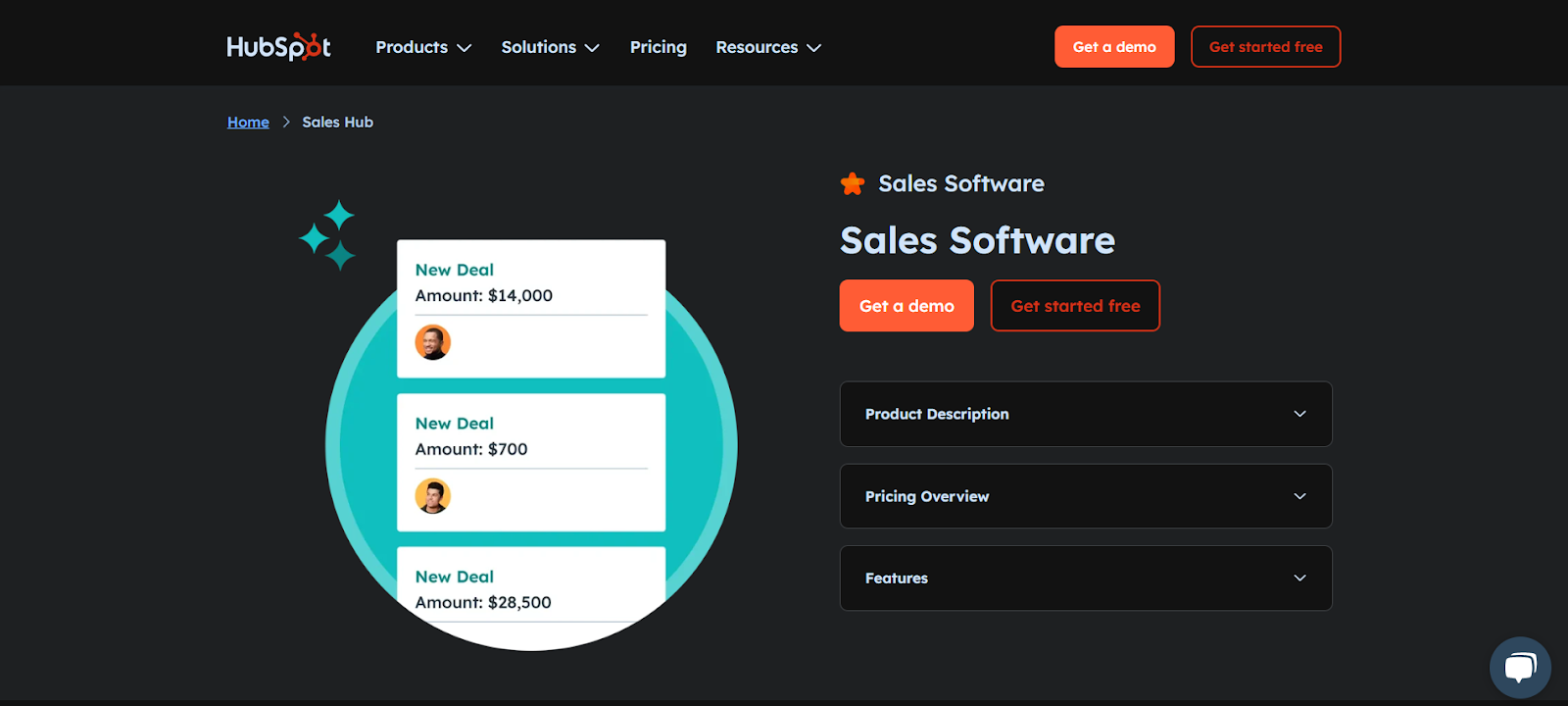Click the avatar on the $700 deal card
The width and height of the screenshot is (1568, 706).
point(432,496)
